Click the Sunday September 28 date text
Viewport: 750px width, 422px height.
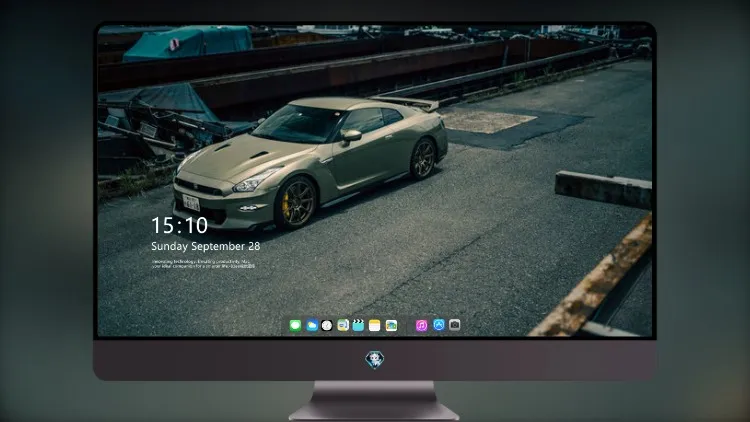point(206,246)
